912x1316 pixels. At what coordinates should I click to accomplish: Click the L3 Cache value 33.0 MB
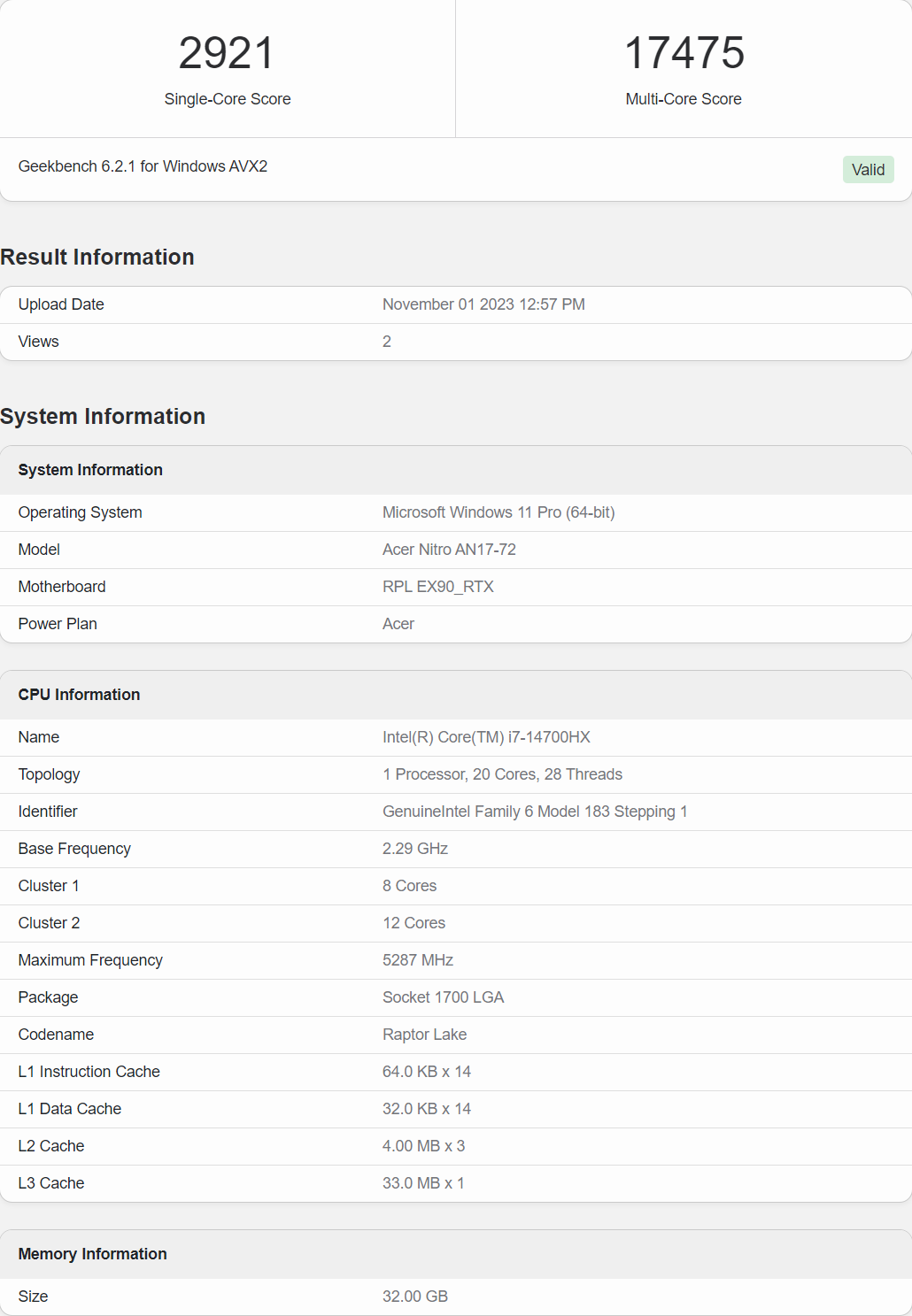click(423, 1183)
